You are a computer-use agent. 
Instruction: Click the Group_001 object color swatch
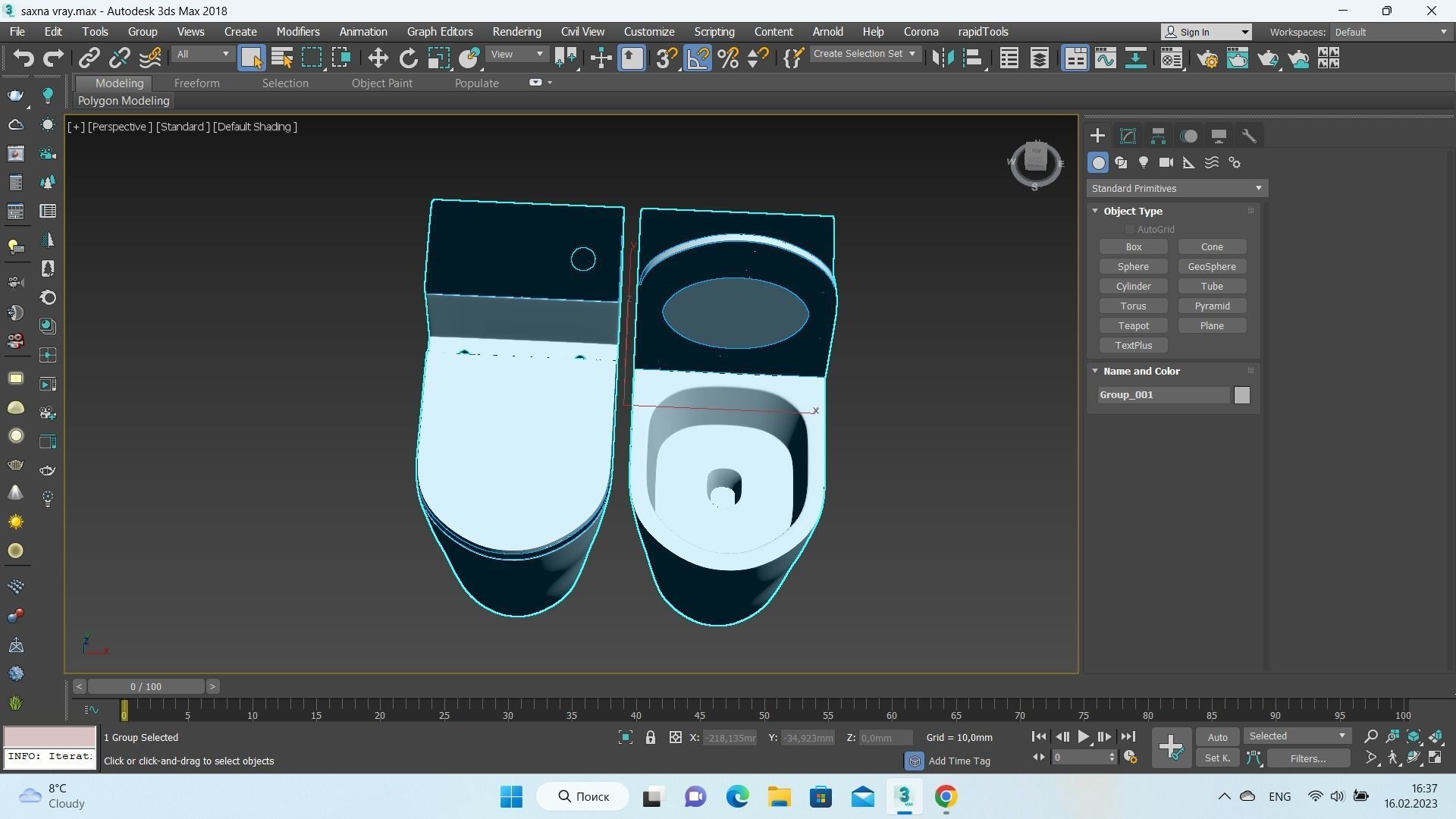pyautogui.click(x=1241, y=395)
